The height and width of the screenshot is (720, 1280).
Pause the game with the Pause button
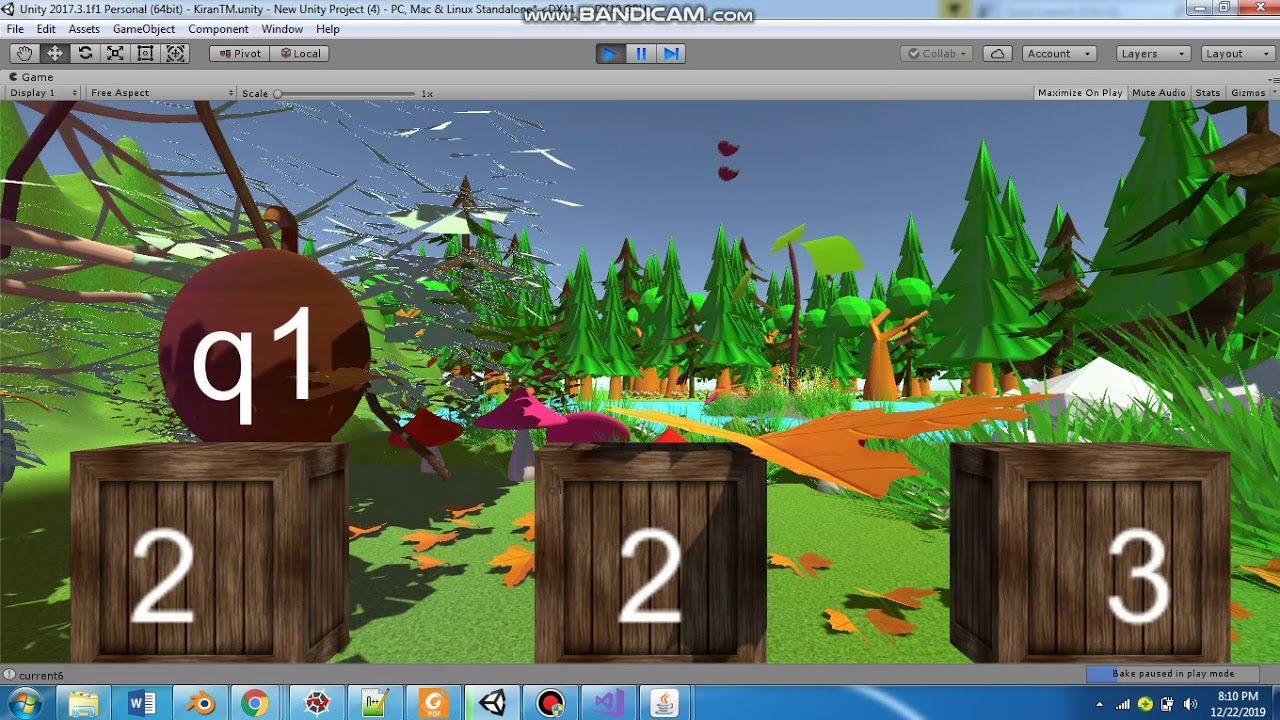(x=641, y=53)
